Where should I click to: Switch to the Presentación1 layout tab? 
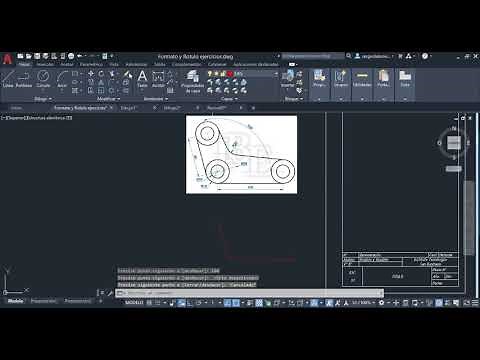click(x=44, y=301)
